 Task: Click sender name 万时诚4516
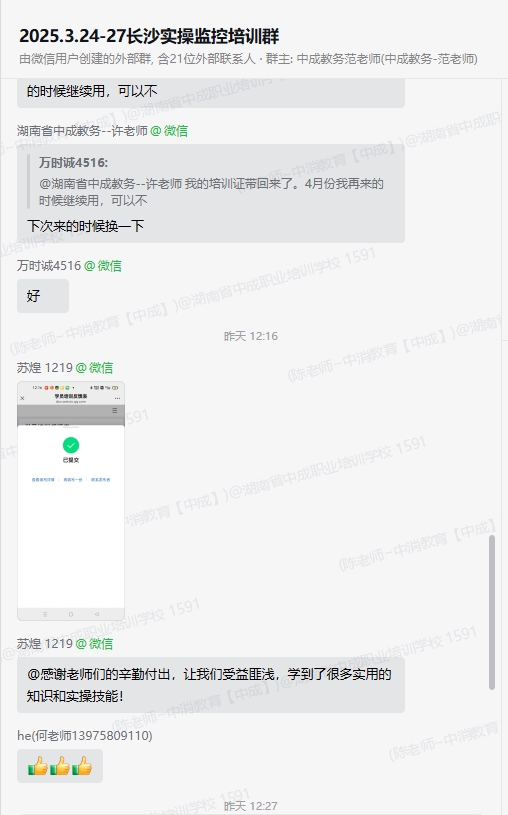[49, 266]
